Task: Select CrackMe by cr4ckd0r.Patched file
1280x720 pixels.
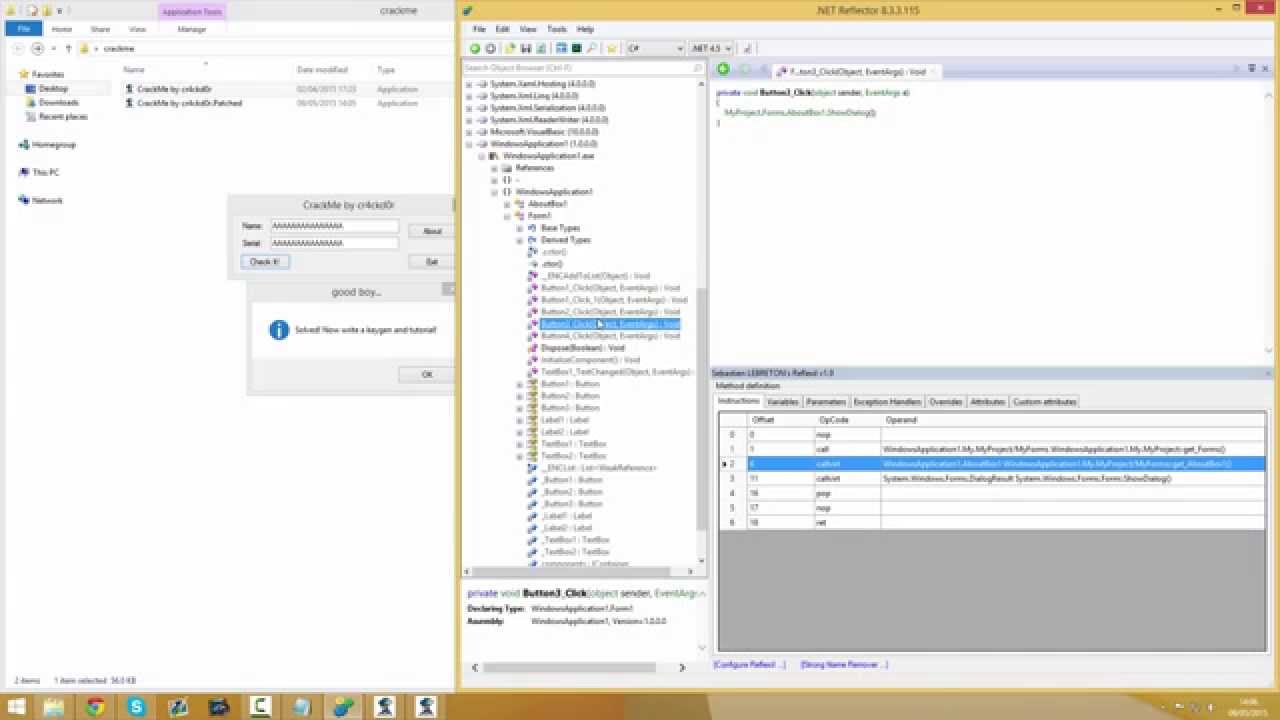Action: click(x=190, y=103)
